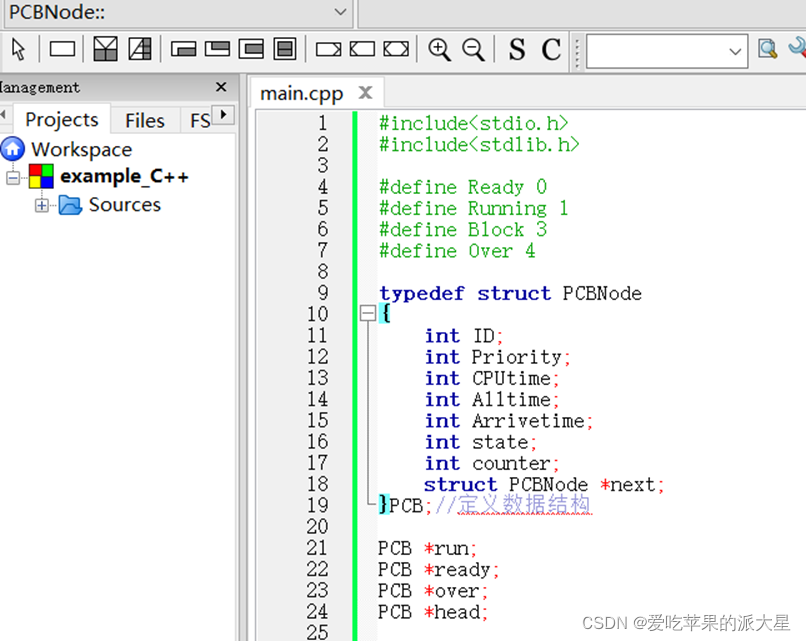
Task: Close the Management panel
Action: tap(221, 87)
